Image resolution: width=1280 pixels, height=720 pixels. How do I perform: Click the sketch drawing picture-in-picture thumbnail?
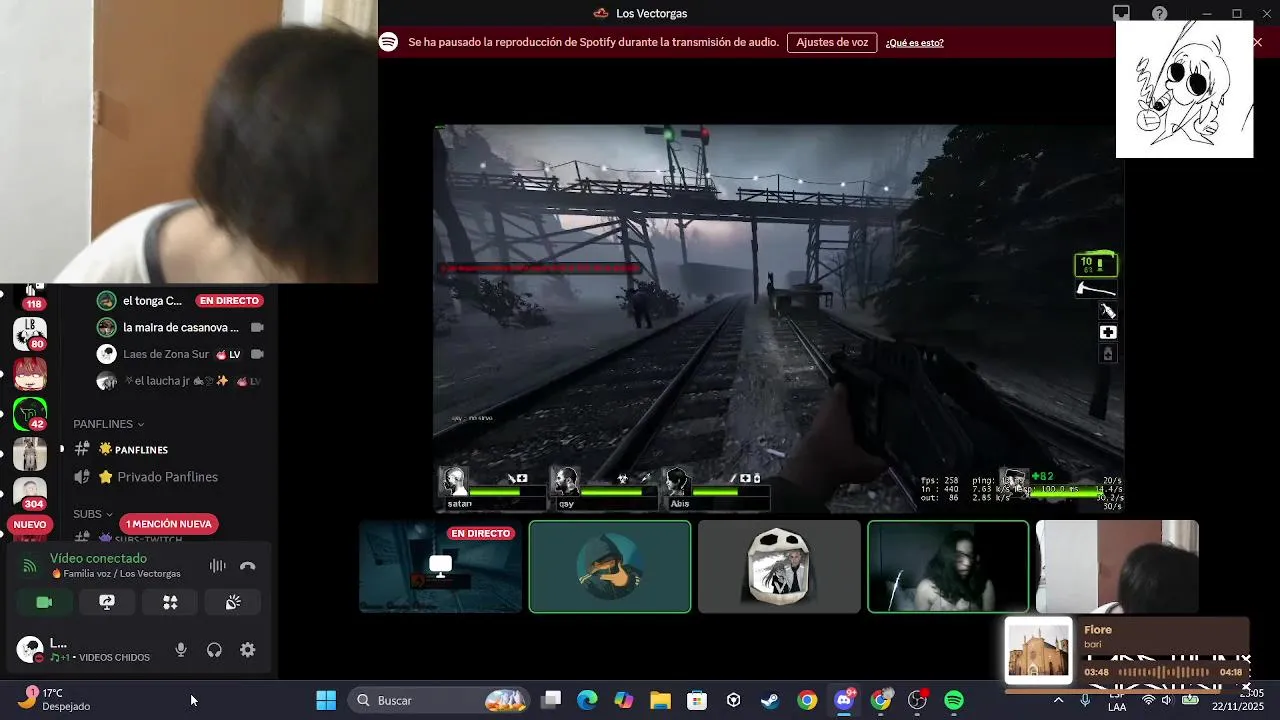[x=1184, y=89]
